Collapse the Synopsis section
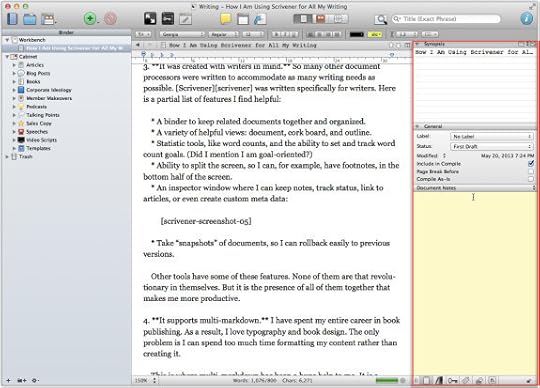 point(417,44)
